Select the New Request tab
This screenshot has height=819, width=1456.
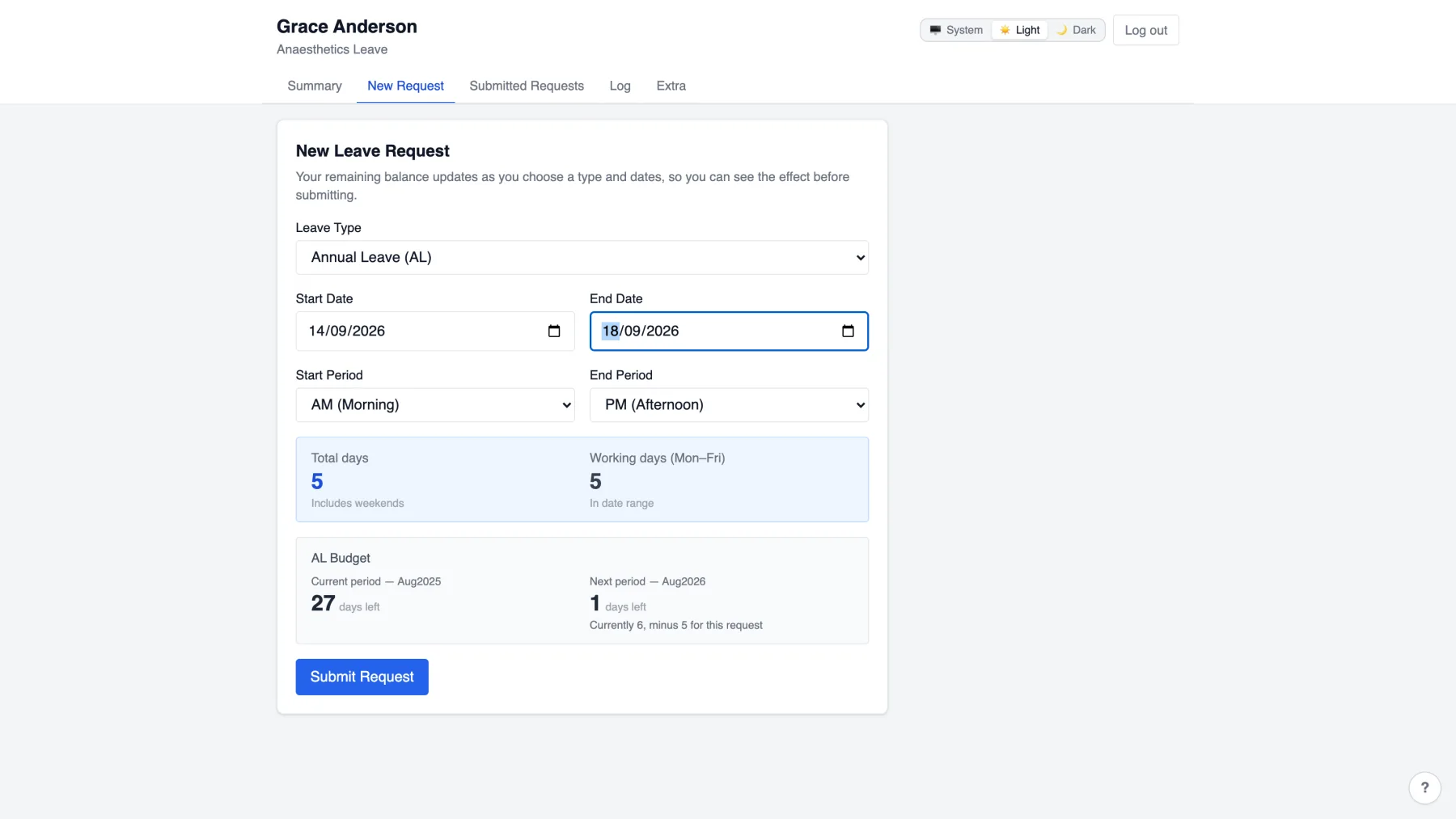click(405, 86)
